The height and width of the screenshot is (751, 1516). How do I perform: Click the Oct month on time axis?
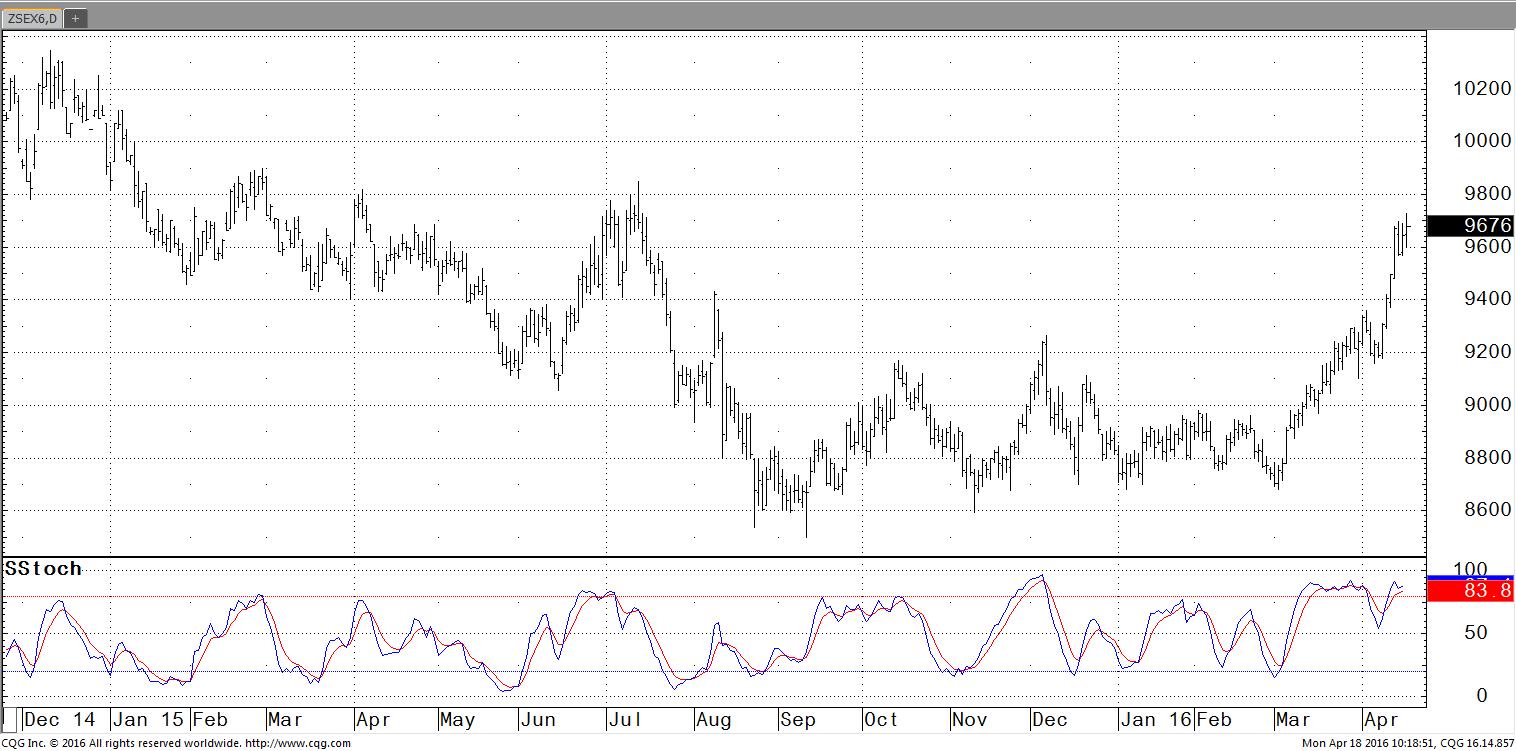[x=880, y=720]
